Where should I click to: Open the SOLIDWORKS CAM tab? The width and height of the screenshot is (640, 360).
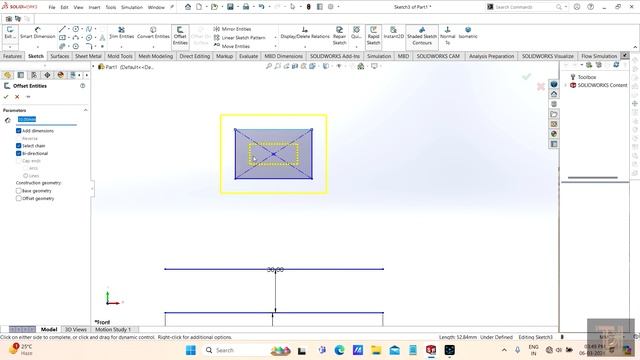[438, 56]
